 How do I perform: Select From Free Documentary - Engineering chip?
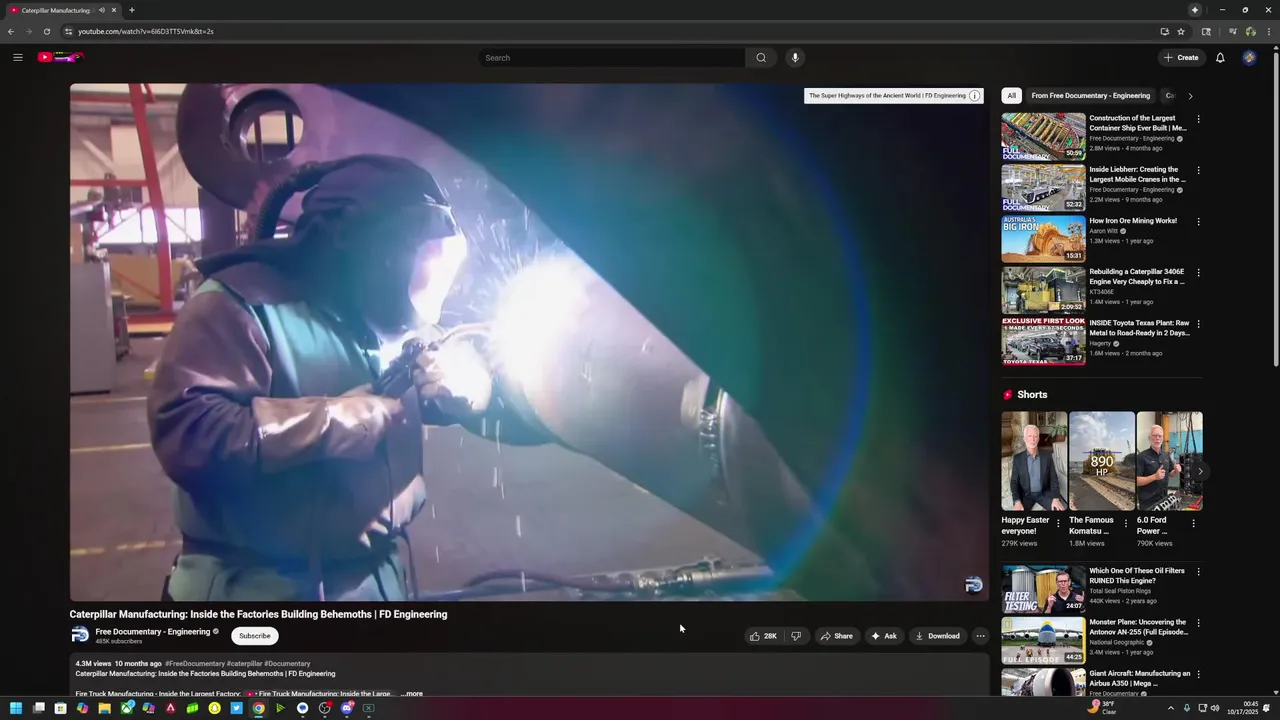pyautogui.click(x=1091, y=96)
